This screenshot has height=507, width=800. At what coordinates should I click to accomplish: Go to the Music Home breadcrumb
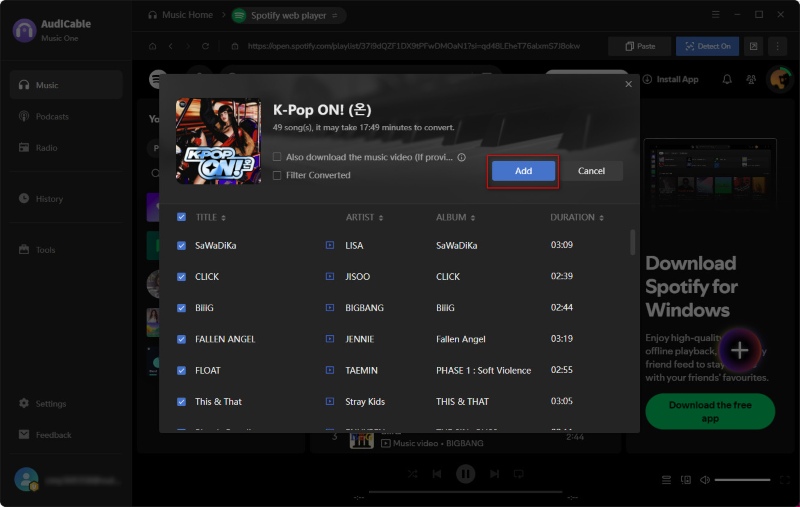click(x=181, y=15)
